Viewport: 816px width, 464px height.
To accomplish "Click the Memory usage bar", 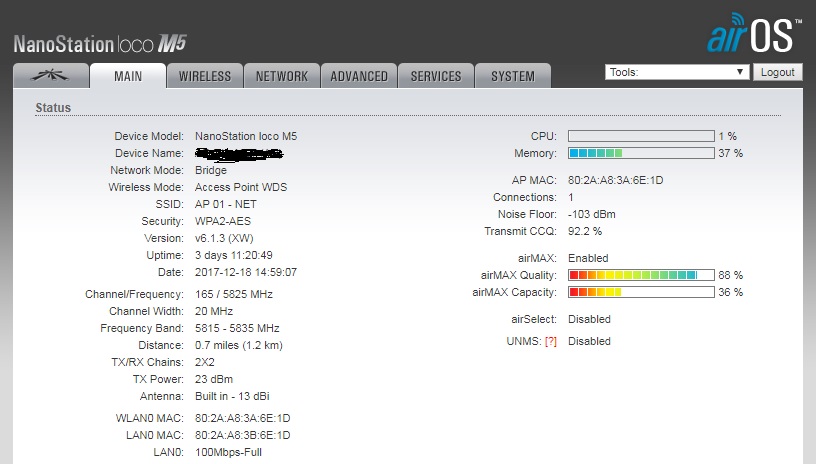I will (641, 153).
